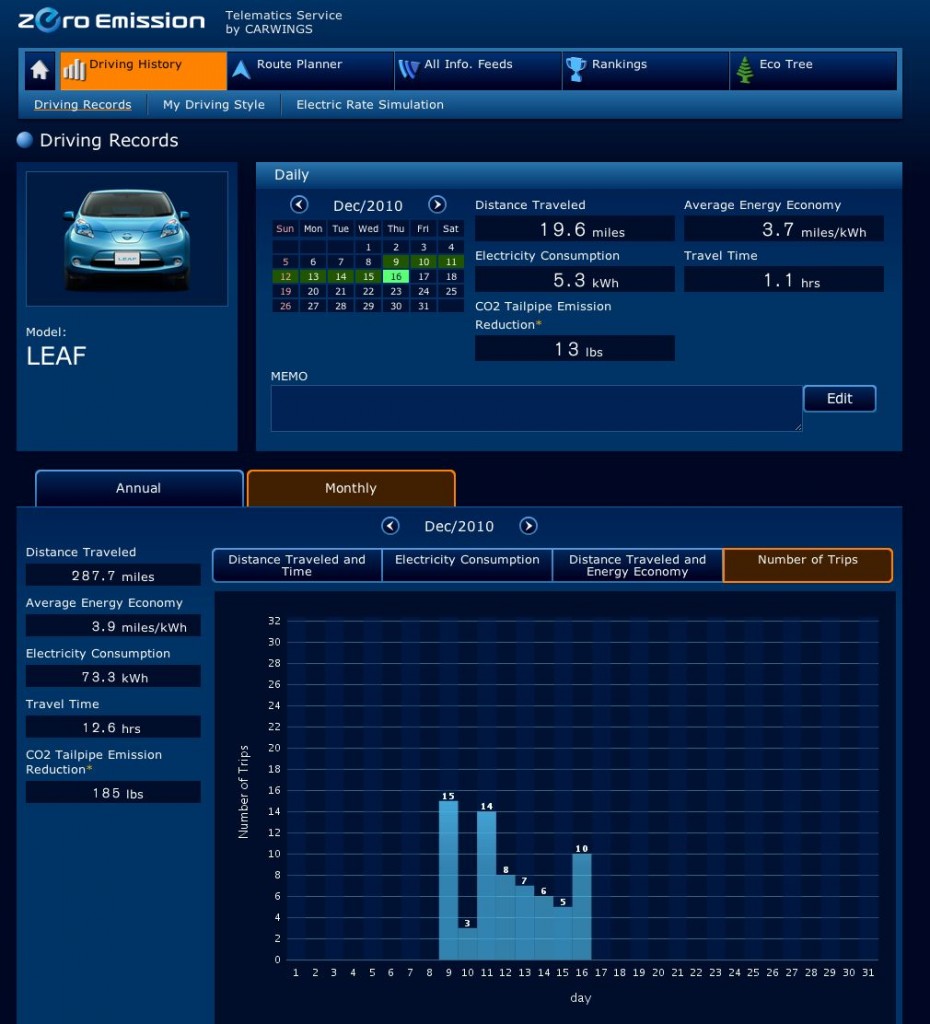Open the Driving History bar chart icon

click(x=74, y=69)
